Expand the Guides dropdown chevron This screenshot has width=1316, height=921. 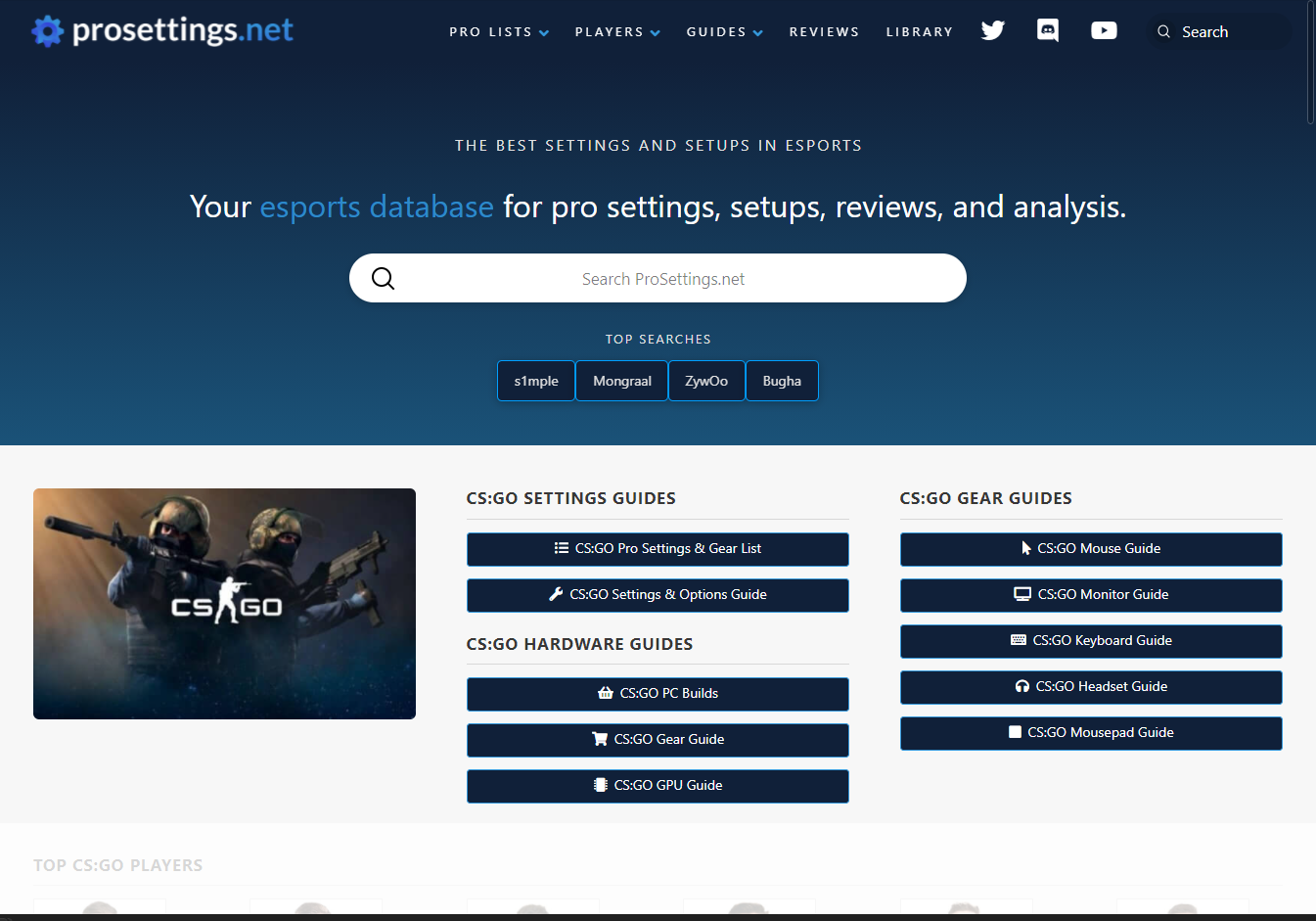(758, 33)
